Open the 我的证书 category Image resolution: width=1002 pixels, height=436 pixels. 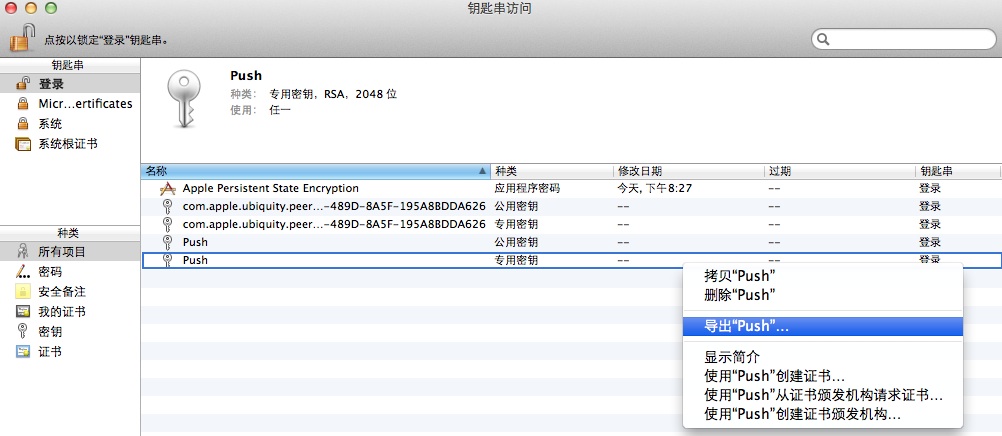tap(61, 312)
